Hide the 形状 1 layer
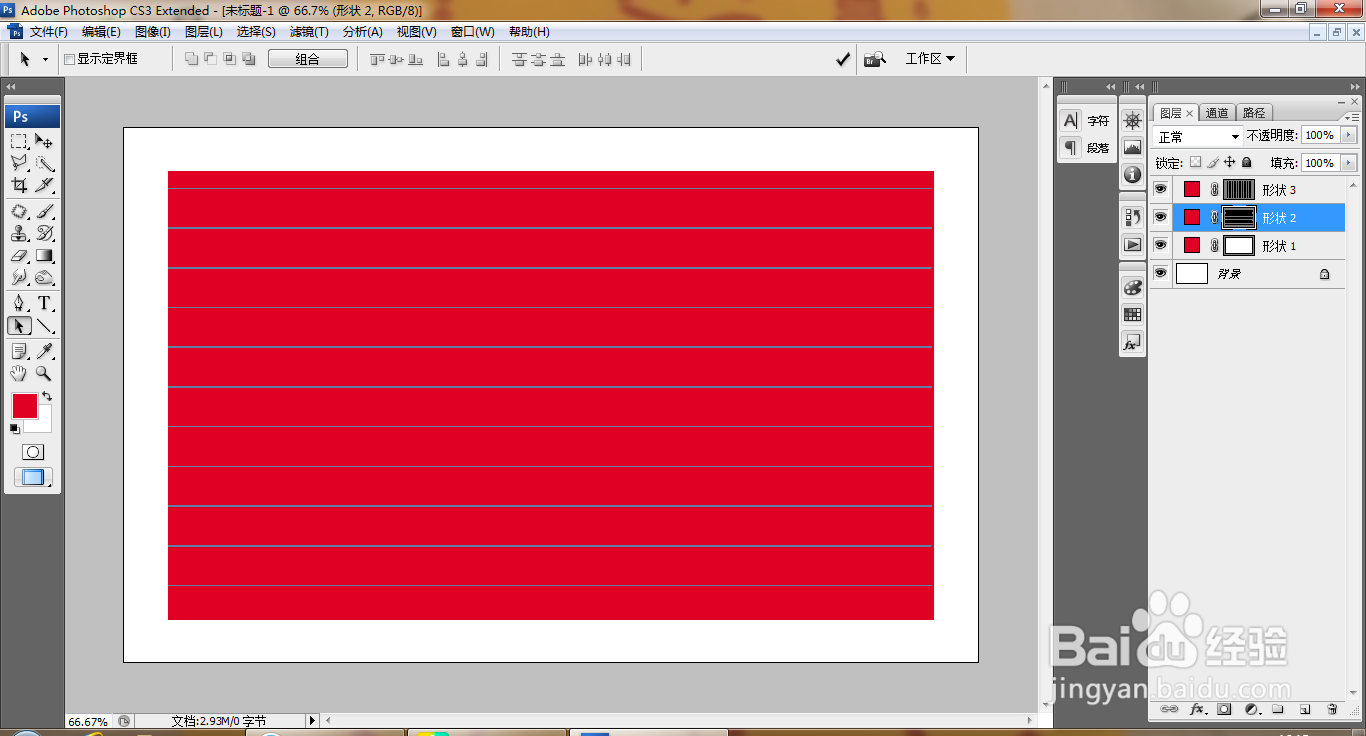Screen dimensions: 1366x736 pyautogui.click(x=1161, y=245)
